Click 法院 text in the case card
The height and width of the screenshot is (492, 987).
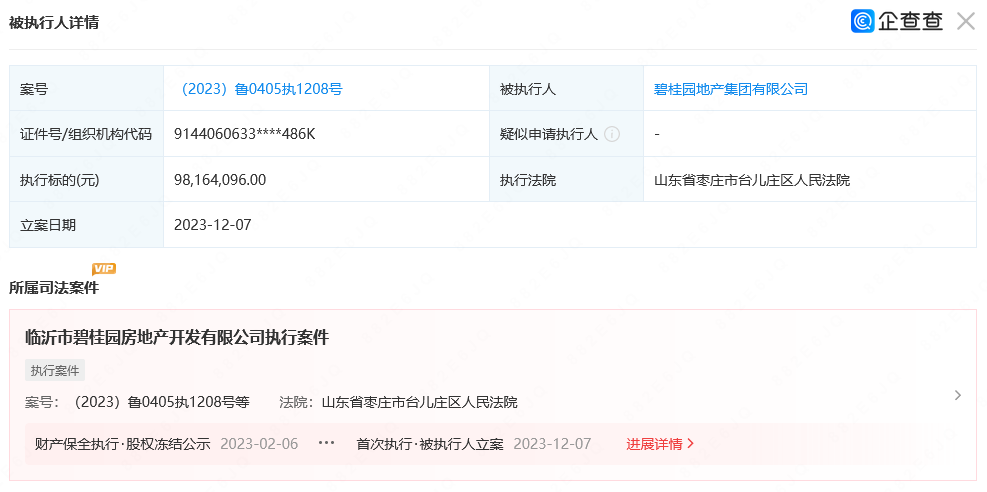click(398, 402)
